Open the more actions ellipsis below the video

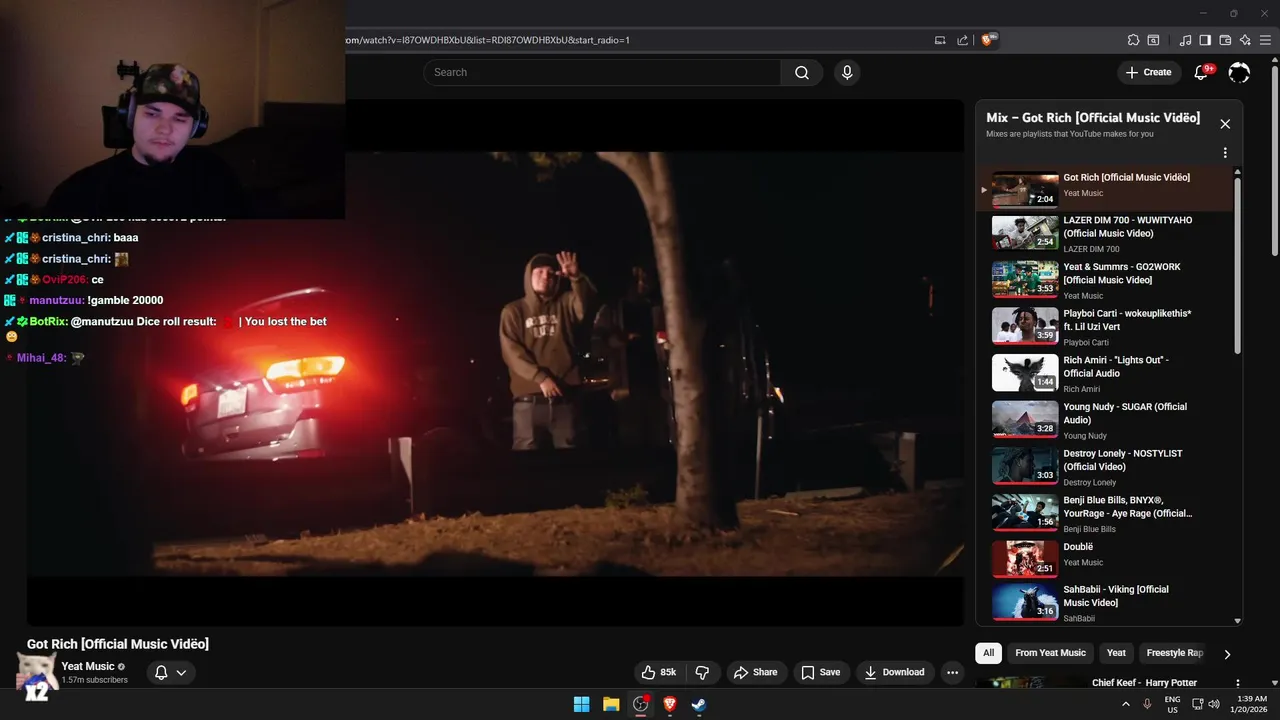tap(953, 672)
